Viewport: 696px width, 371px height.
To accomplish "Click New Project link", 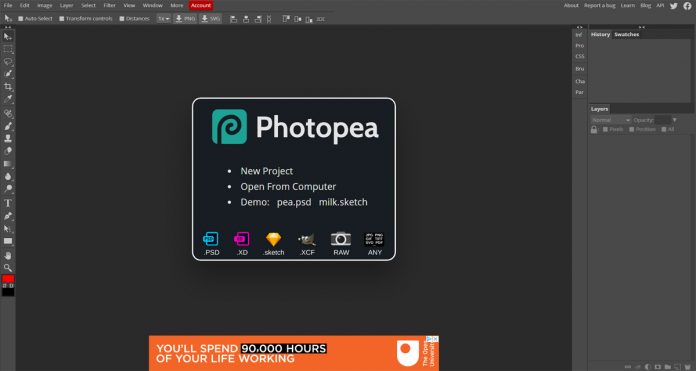I will pyautogui.click(x=266, y=171).
